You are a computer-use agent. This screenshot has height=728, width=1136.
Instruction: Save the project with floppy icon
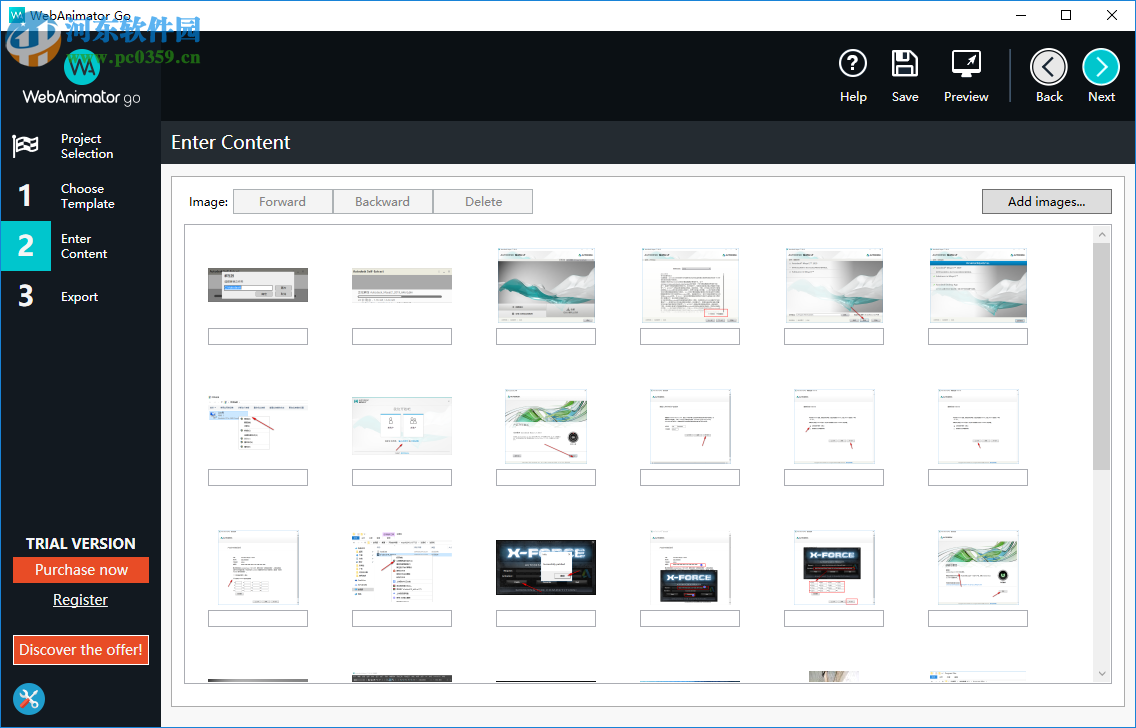(x=905, y=64)
